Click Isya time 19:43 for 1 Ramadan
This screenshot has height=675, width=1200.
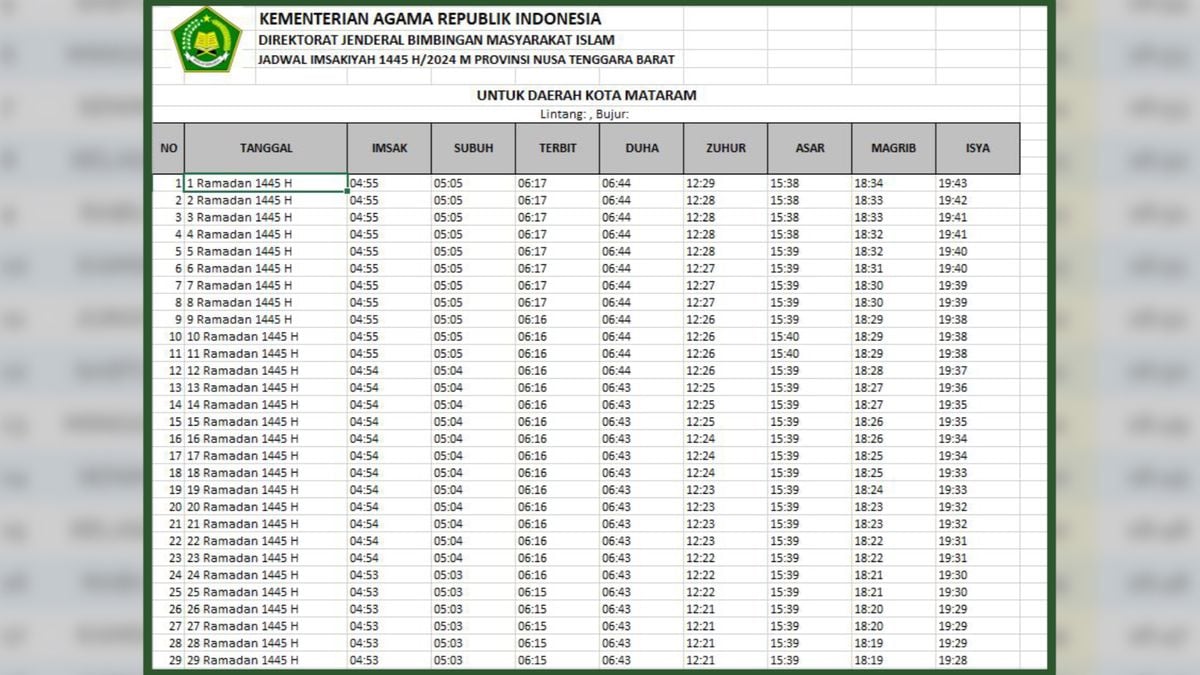coord(953,183)
